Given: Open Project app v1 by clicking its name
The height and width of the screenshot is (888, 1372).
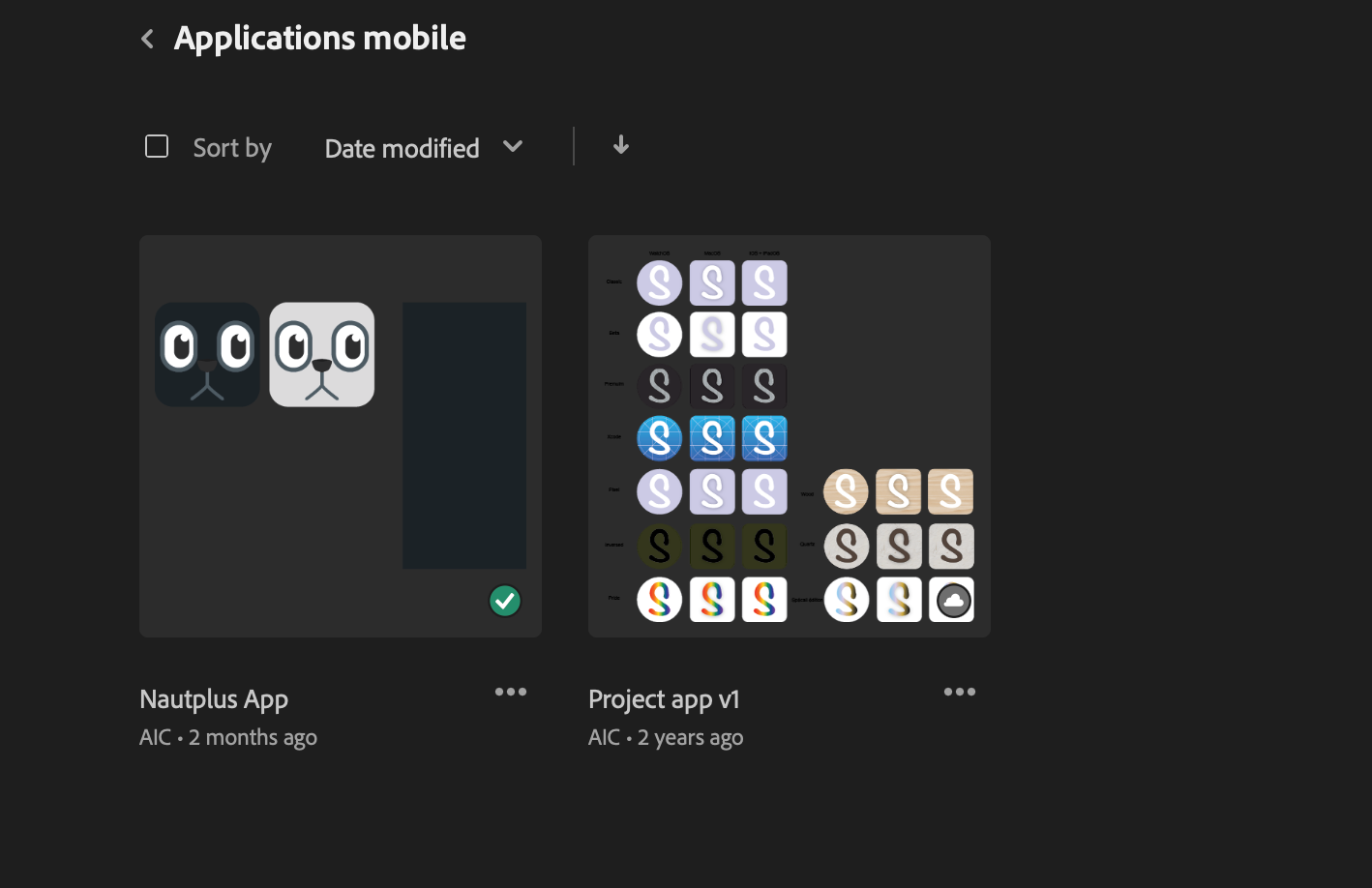Looking at the screenshot, I should (x=664, y=698).
